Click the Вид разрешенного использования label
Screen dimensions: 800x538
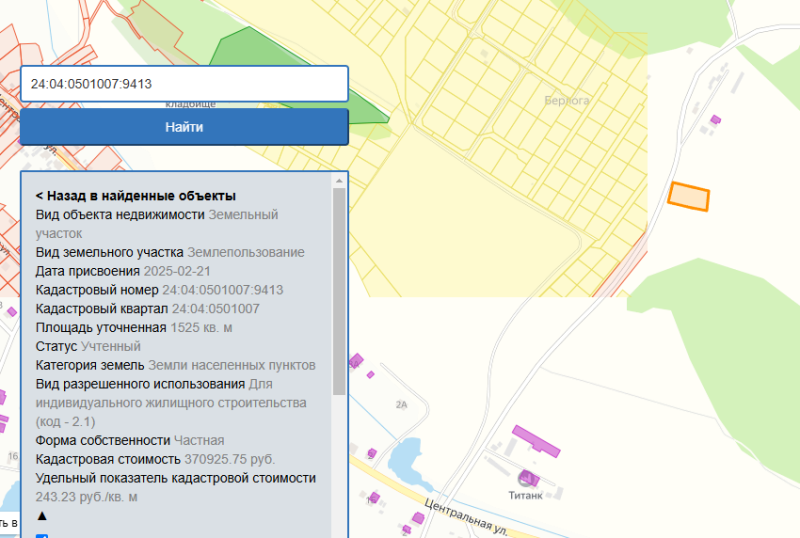click(x=140, y=384)
